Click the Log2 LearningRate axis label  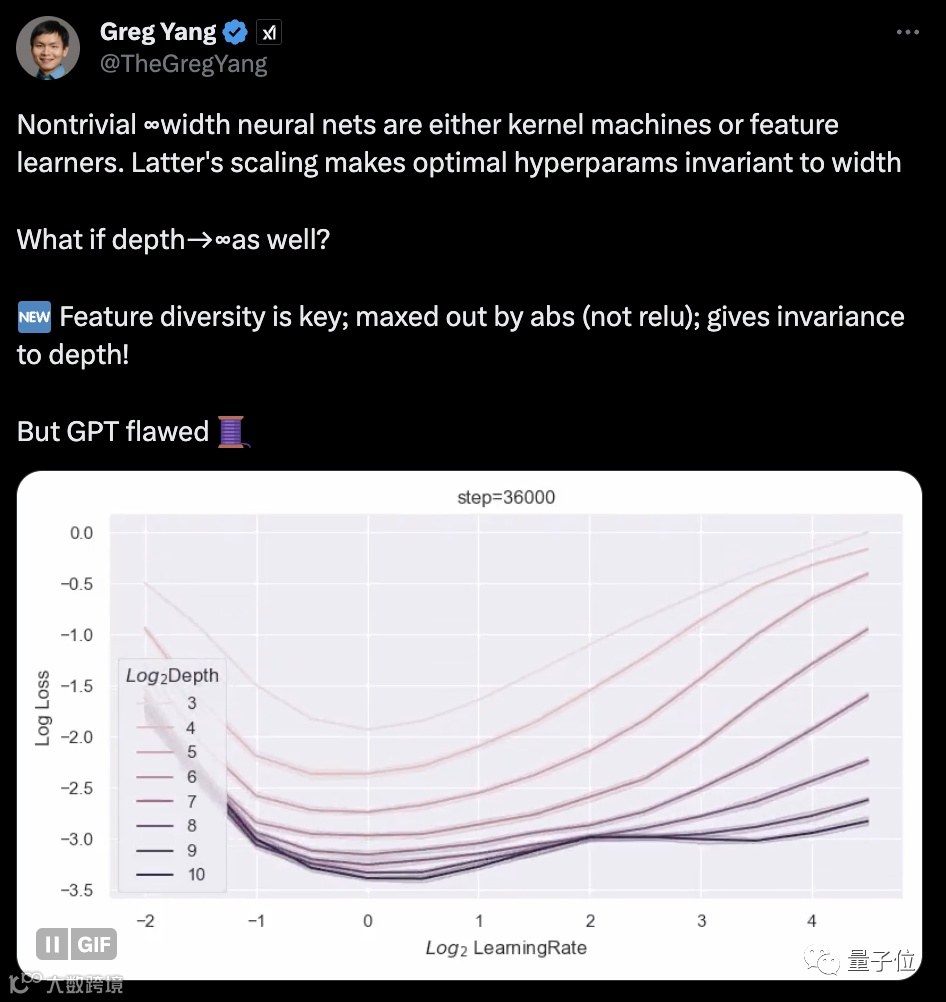[507, 946]
